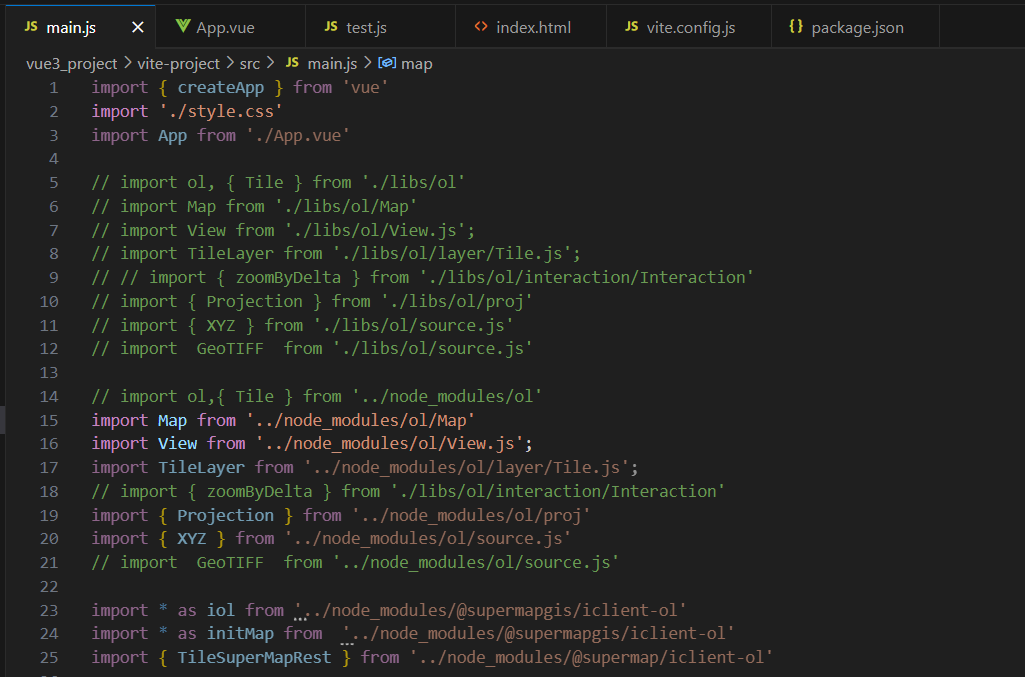Click 'Projection' on line 19

tap(226, 516)
